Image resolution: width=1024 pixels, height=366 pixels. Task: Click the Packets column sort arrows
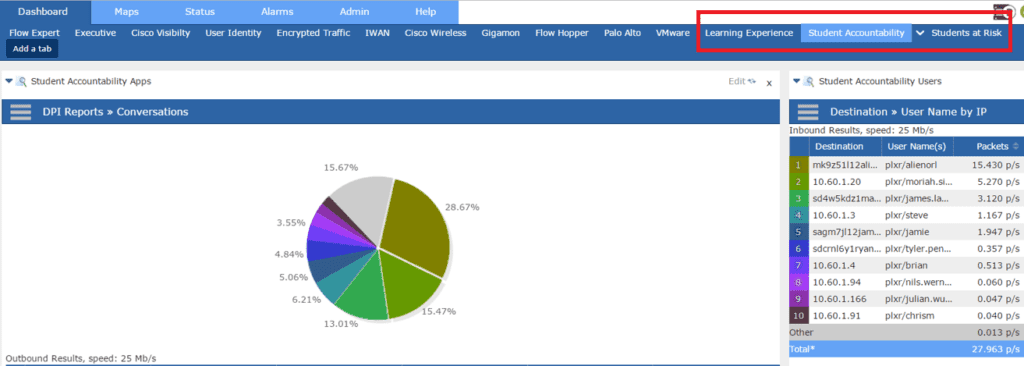(1015, 146)
